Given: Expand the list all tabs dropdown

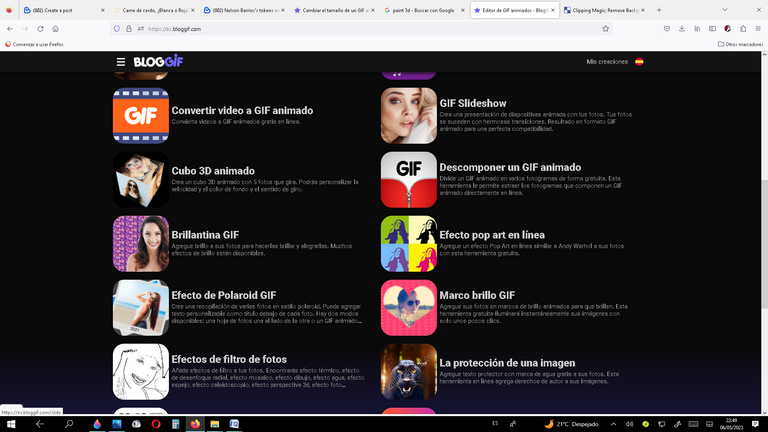Looking at the screenshot, I should (725, 10).
